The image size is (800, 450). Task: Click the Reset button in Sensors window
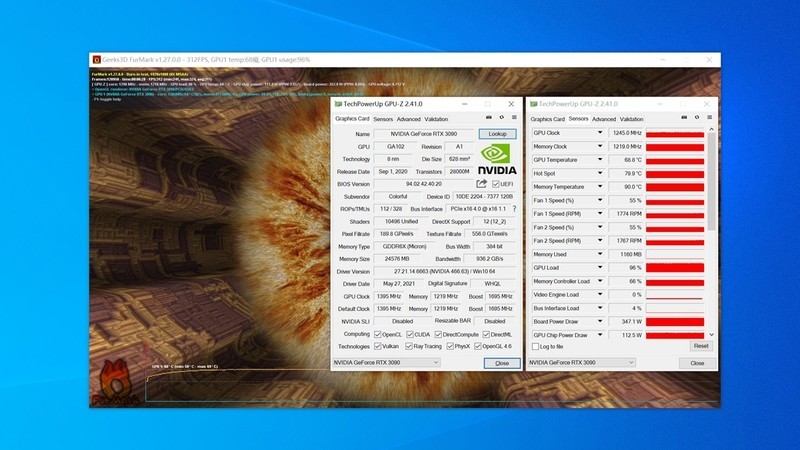[x=701, y=346]
